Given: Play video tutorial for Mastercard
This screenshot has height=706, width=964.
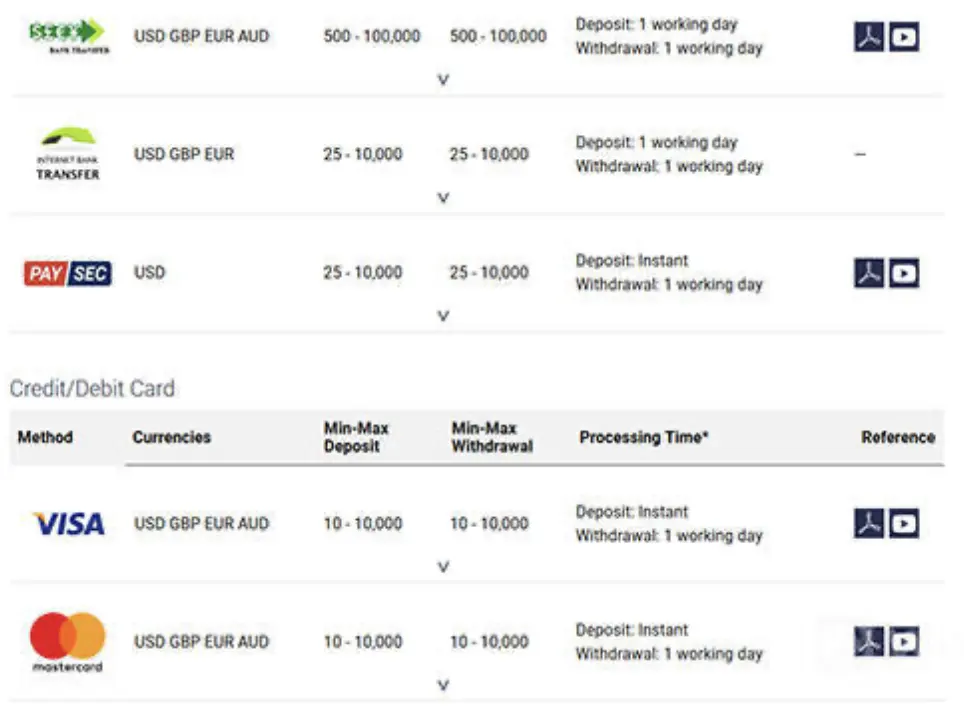Looking at the screenshot, I should coord(904,641).
